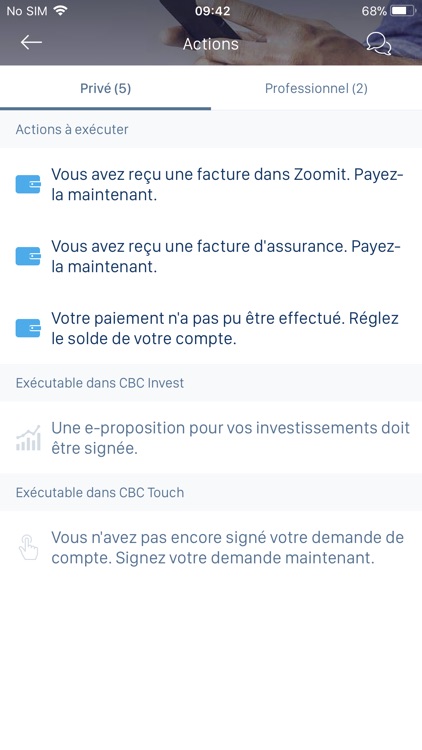Tap wallet icon beside Zoomit invoice
Image resolution: width=422 pixels, height=750 pixels.
28,185
